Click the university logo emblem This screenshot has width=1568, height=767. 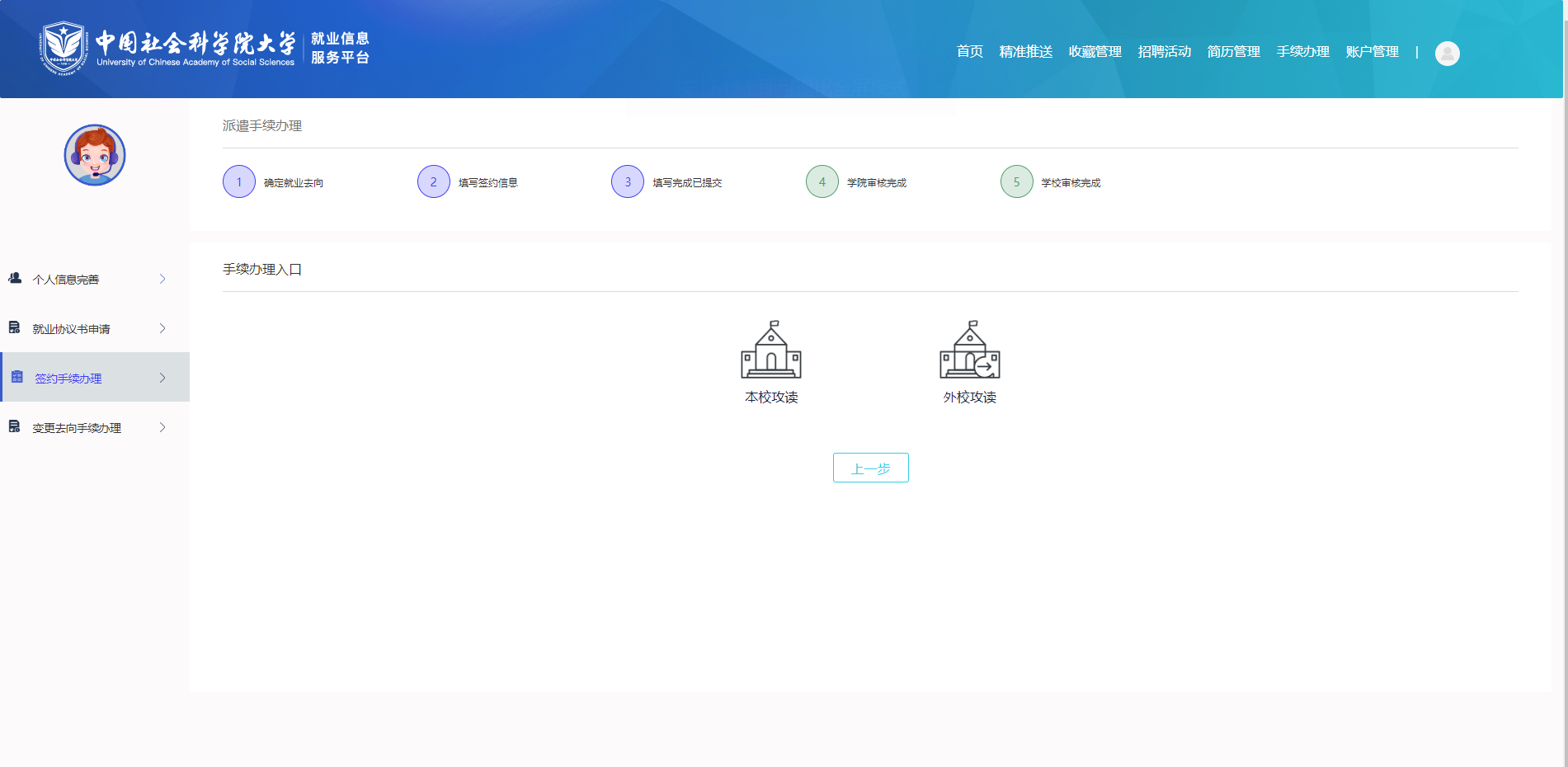click(64, 49)
